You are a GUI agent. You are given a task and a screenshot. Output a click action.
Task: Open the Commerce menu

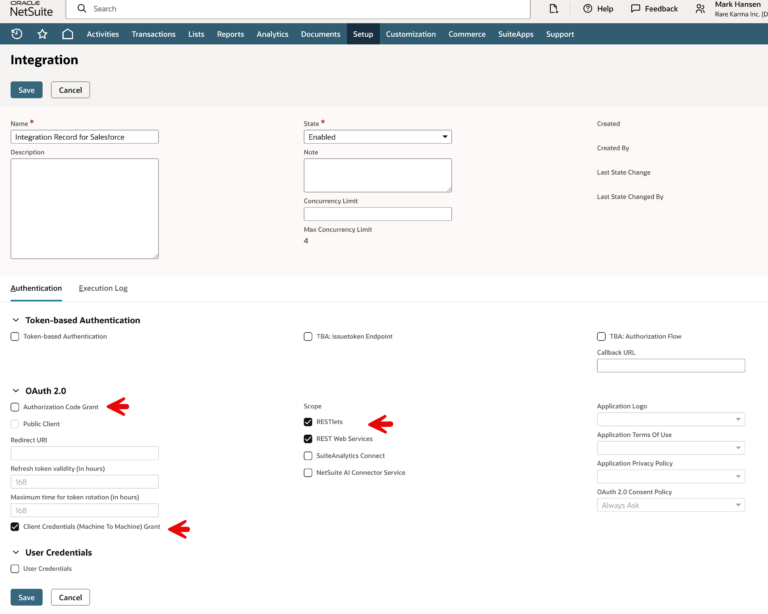coord(467,34)
